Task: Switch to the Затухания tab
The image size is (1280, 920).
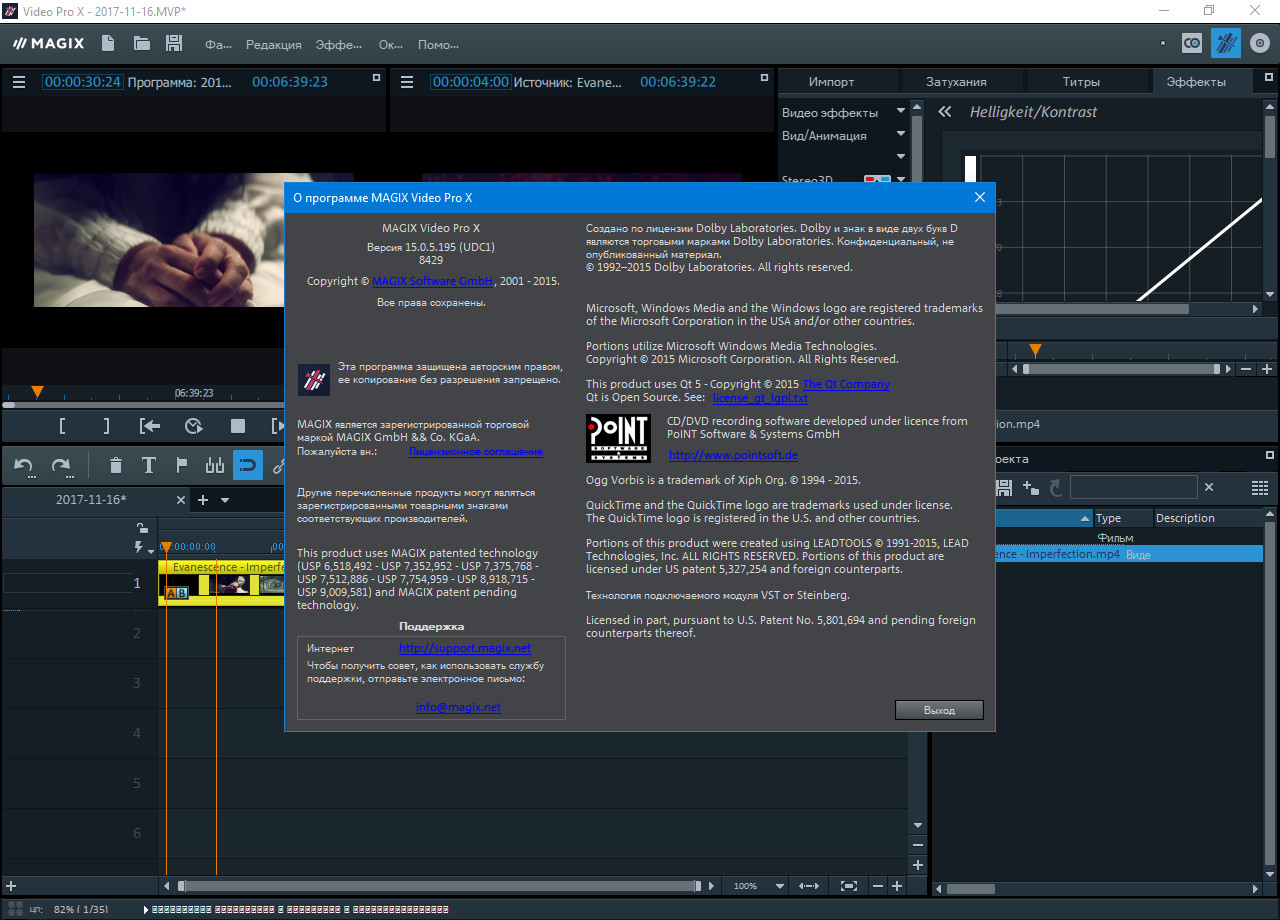Action: (956, 82)
